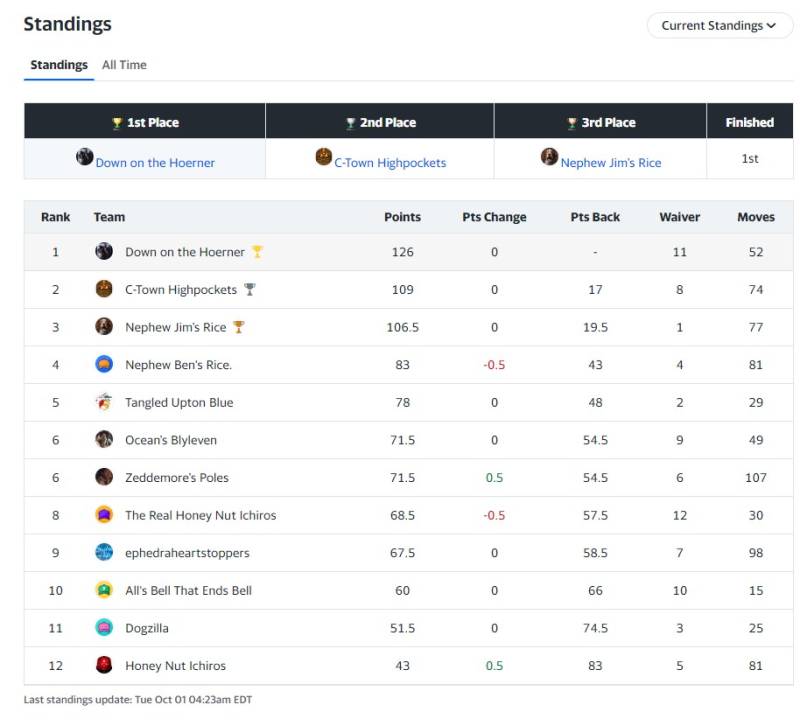
Task: Click the Moves column header
Action: (x=756, y=217)
